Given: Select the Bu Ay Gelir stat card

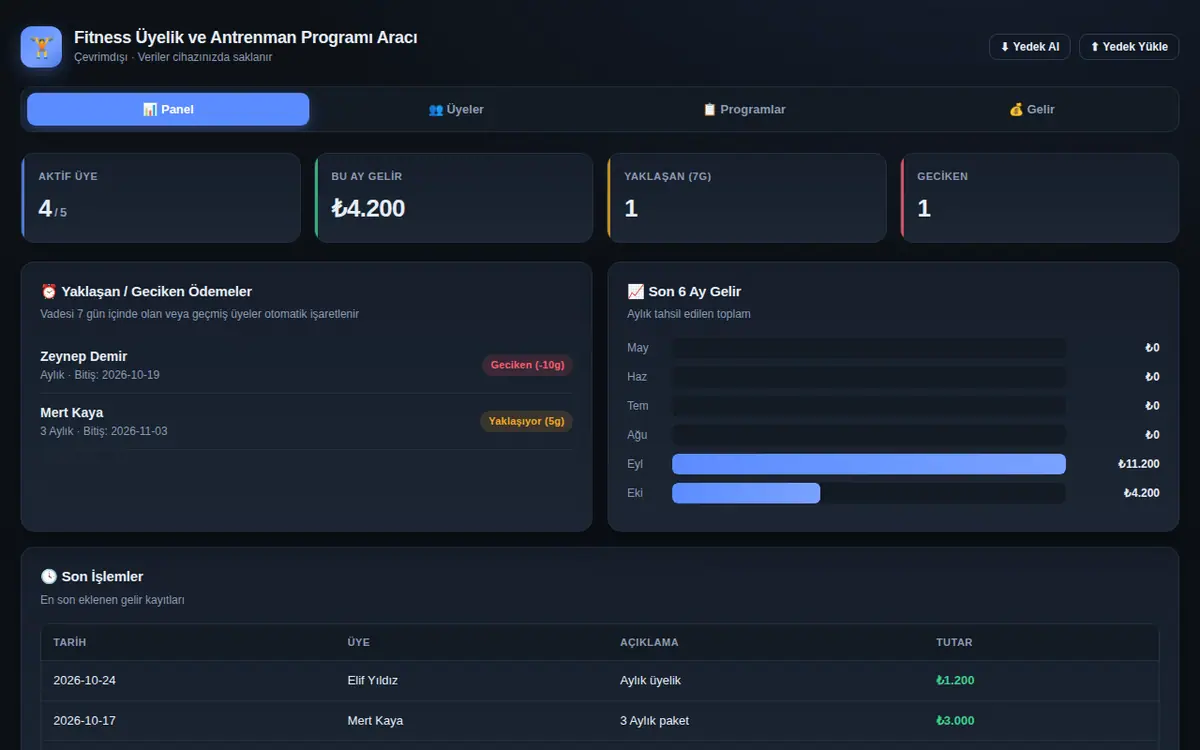Looking at the screenshot, I should [x=454, y=198].
